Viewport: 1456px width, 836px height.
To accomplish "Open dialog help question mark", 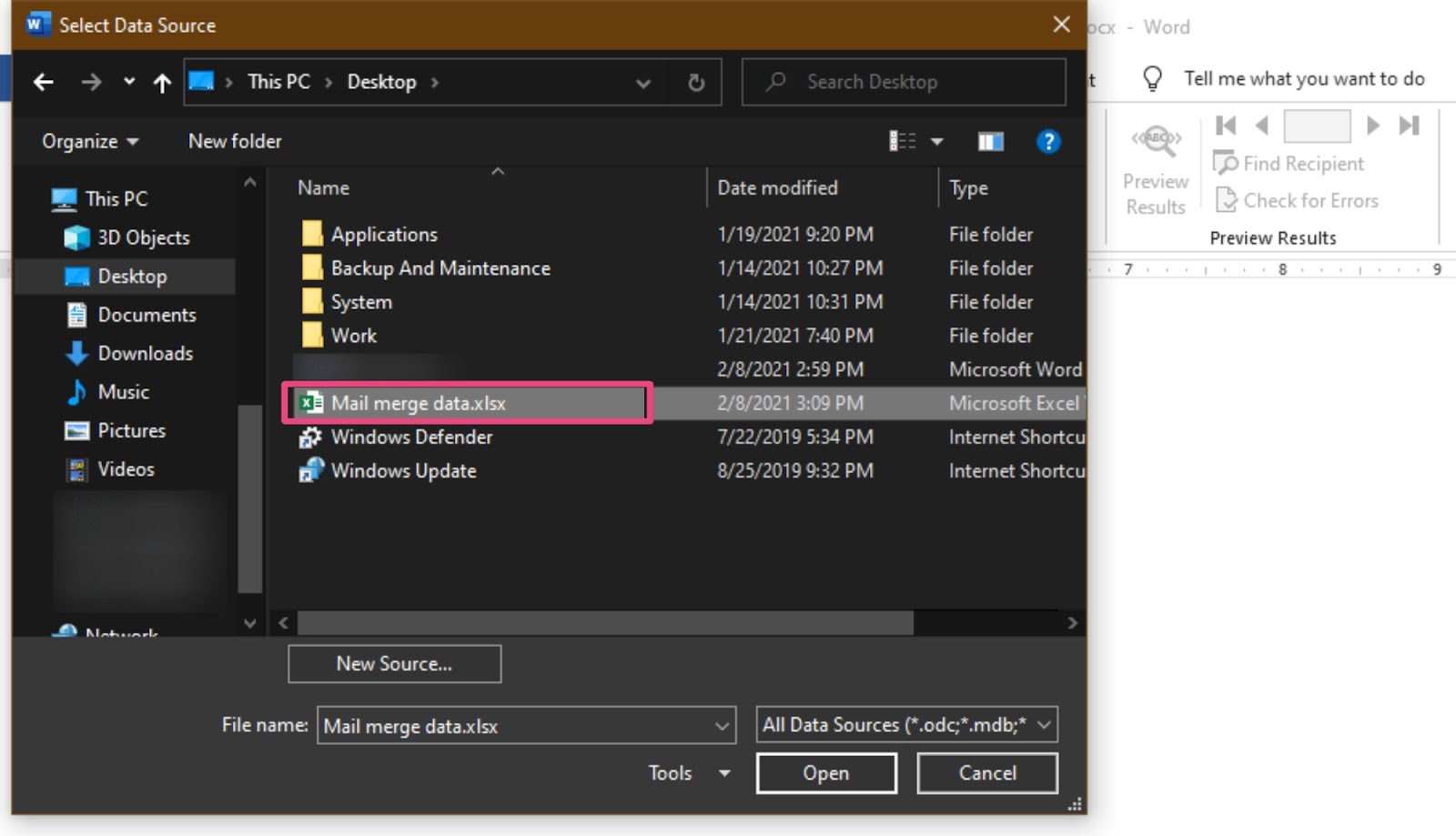I will click(1048, 141).
